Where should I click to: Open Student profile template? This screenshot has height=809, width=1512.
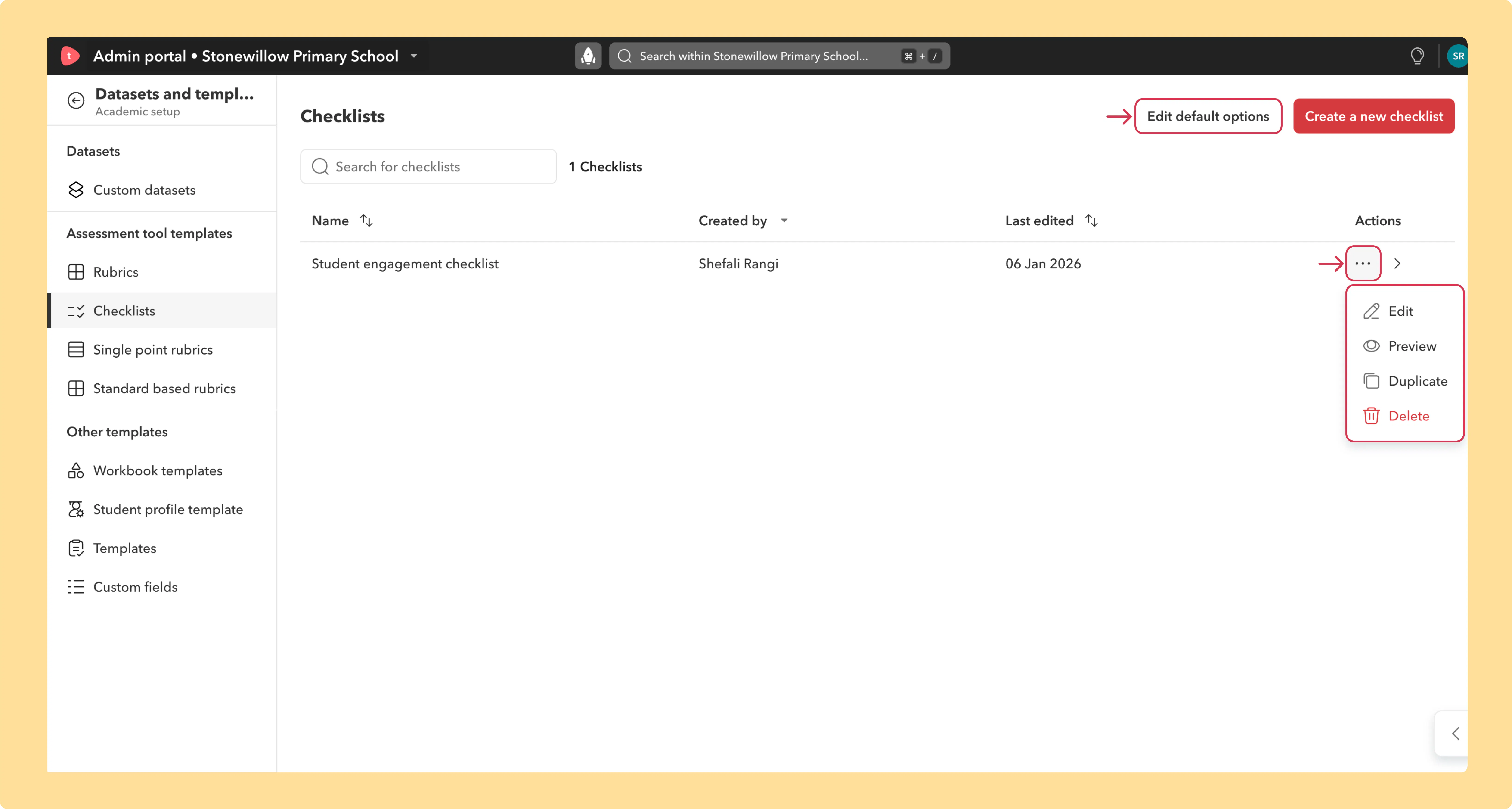[x=162, y=510]
